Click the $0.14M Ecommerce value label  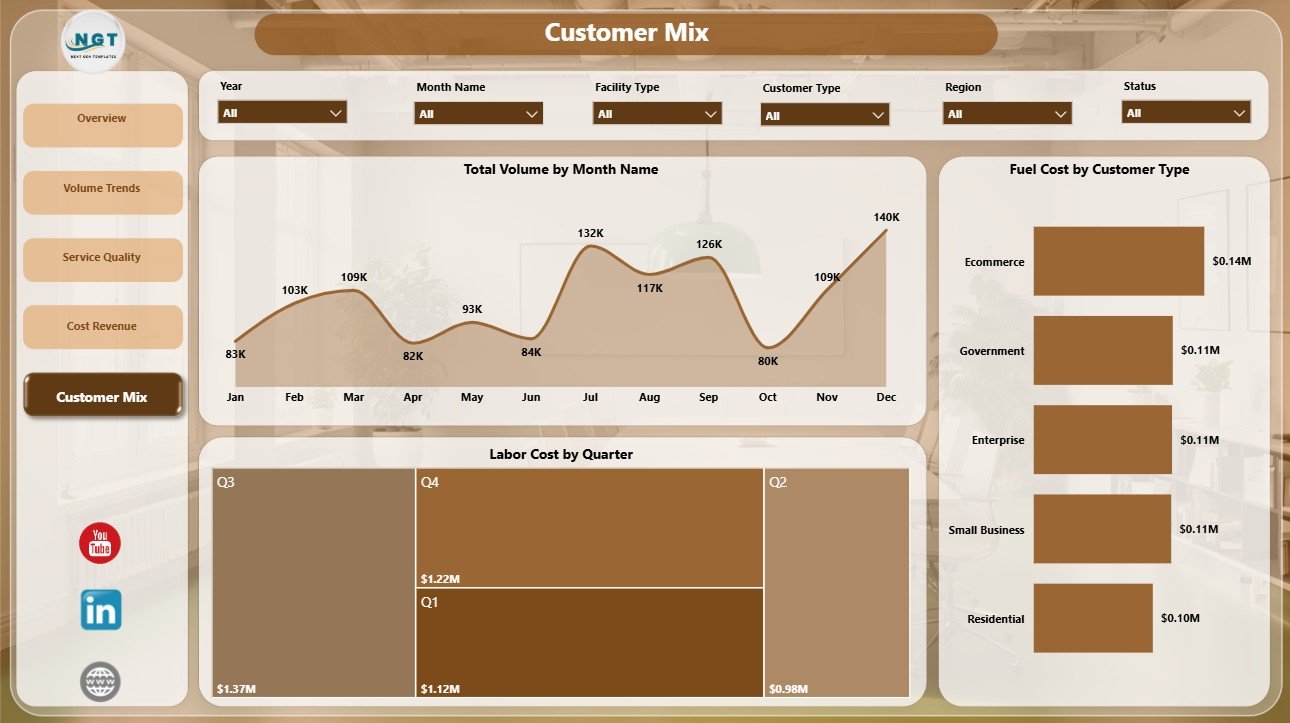1232,261
